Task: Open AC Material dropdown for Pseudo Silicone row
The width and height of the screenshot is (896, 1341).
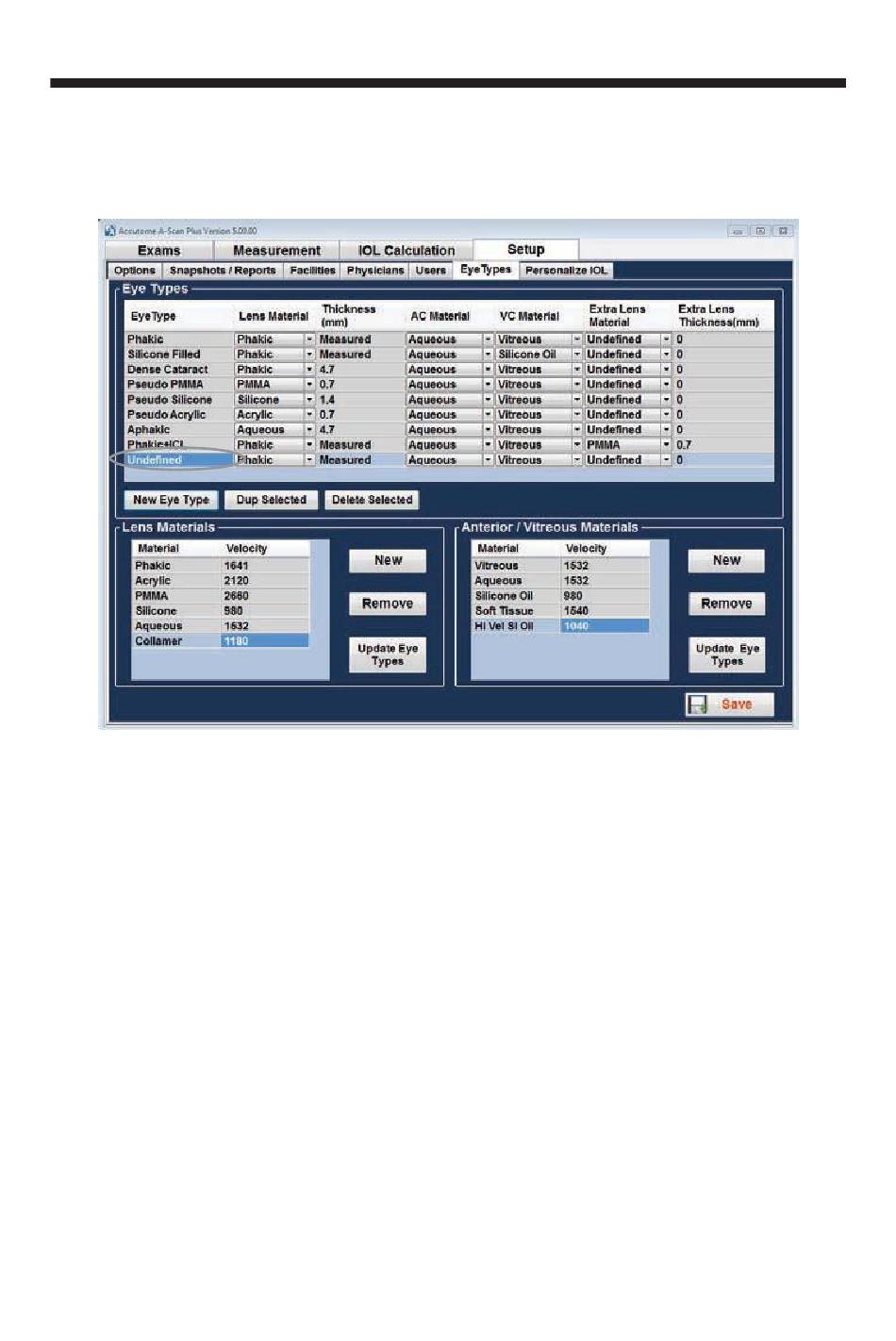Action: tap(488, 400)
